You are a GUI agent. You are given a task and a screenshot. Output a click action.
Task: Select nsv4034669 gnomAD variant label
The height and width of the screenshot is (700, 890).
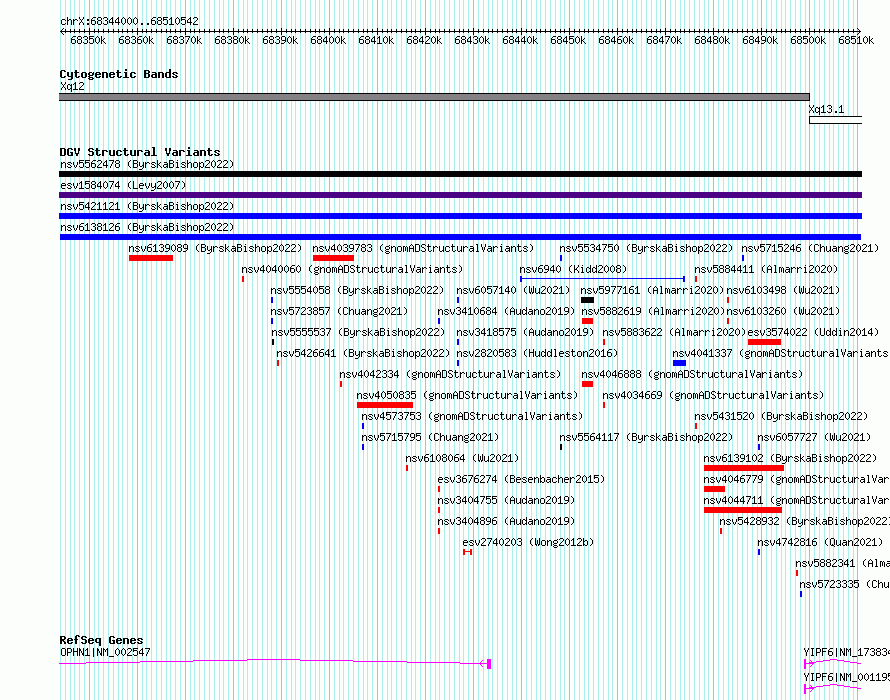coord(713,396)
